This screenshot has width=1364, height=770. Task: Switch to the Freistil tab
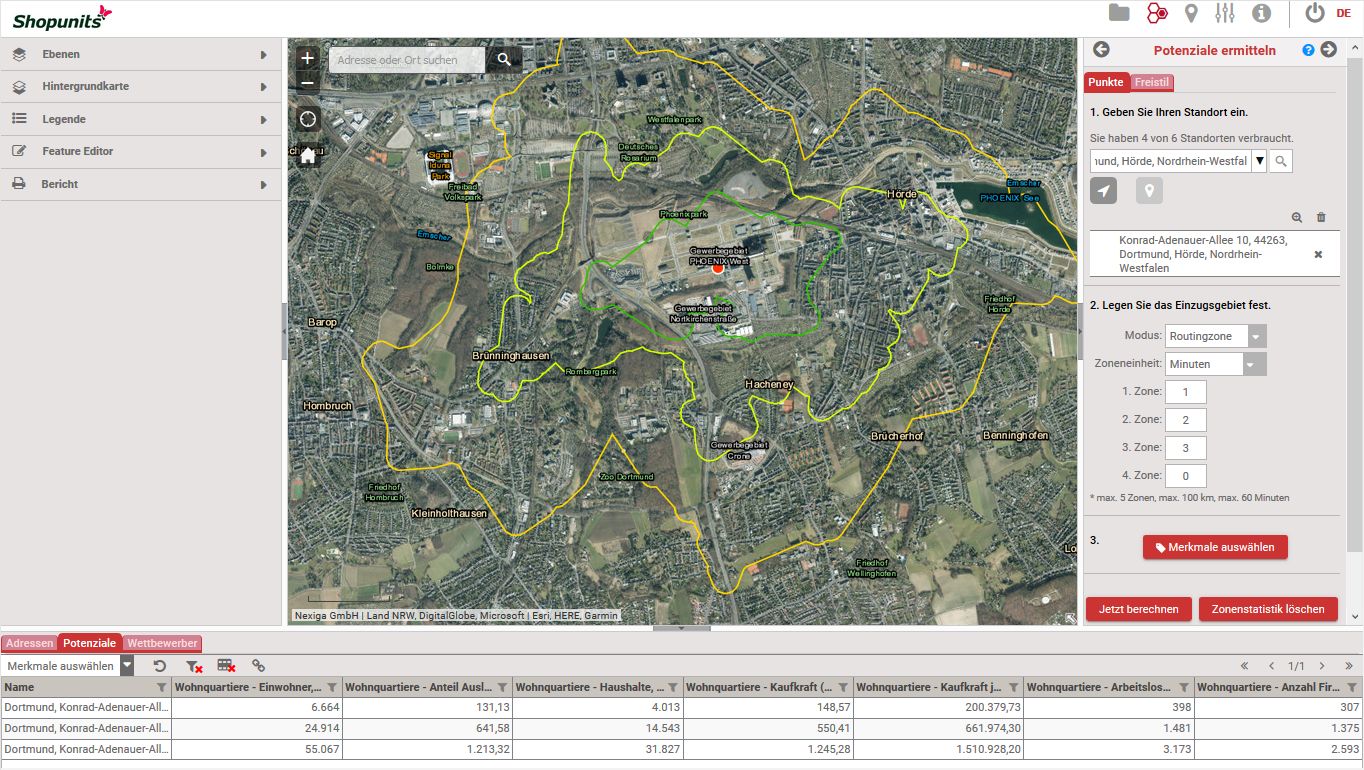click(x=1153, y=82)
